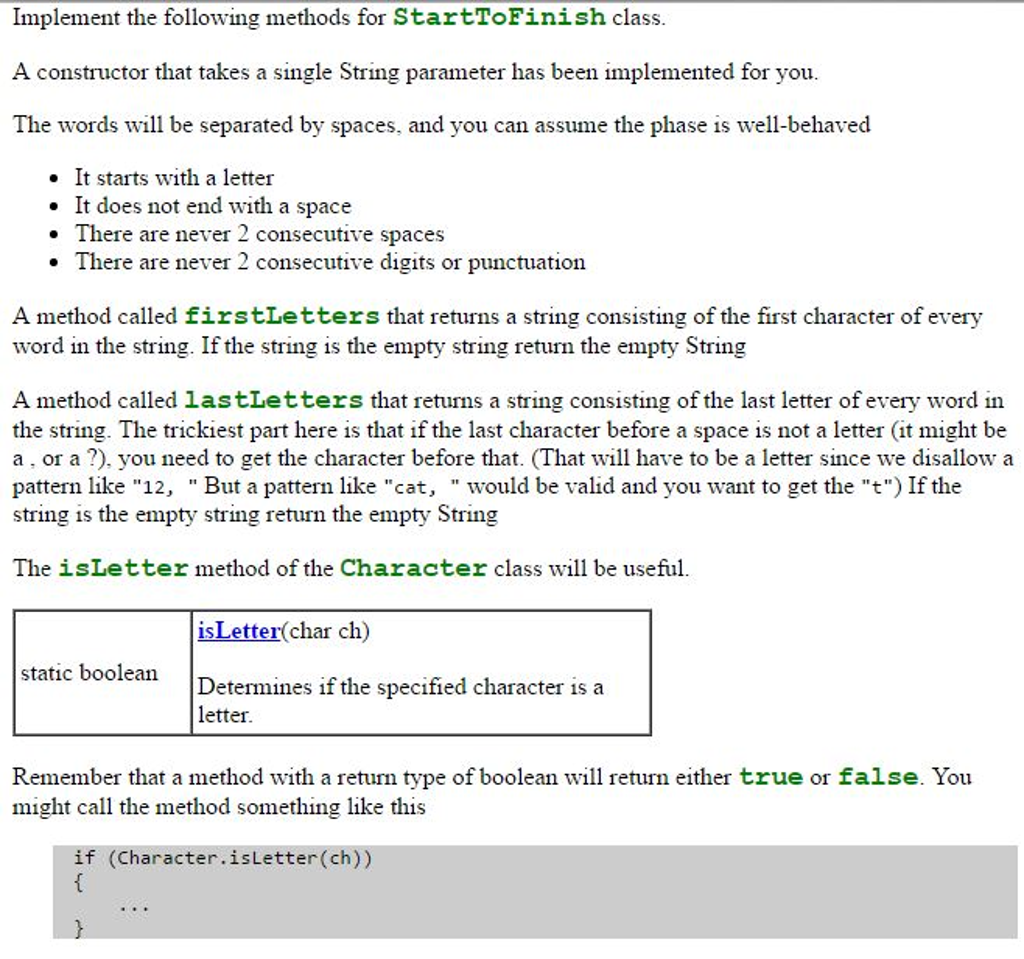Viewport: 1024px width, 959px height.
Task: Click the blue underlined isLetter link
Action: pos(238,631)
